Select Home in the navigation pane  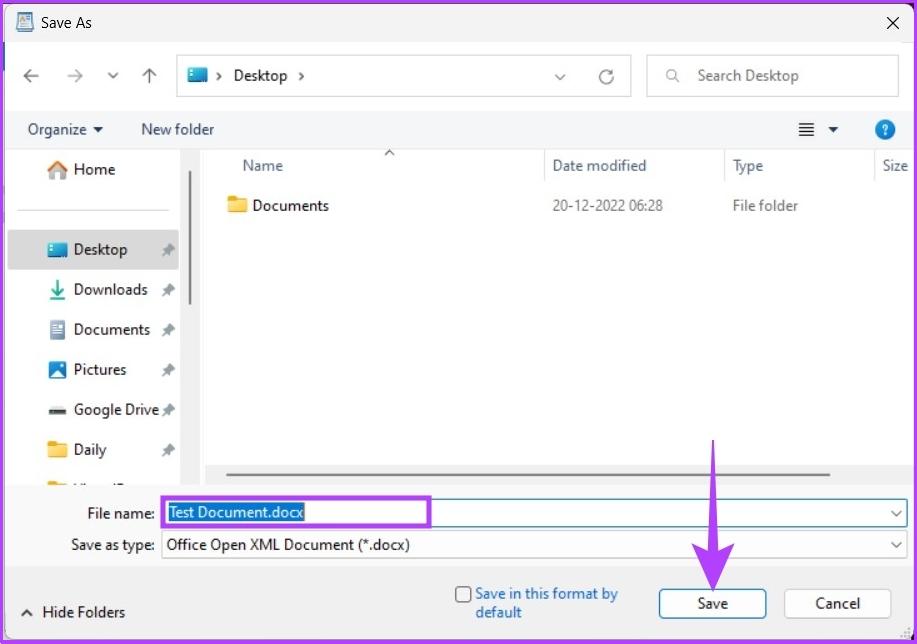click(x=81, y=170)
